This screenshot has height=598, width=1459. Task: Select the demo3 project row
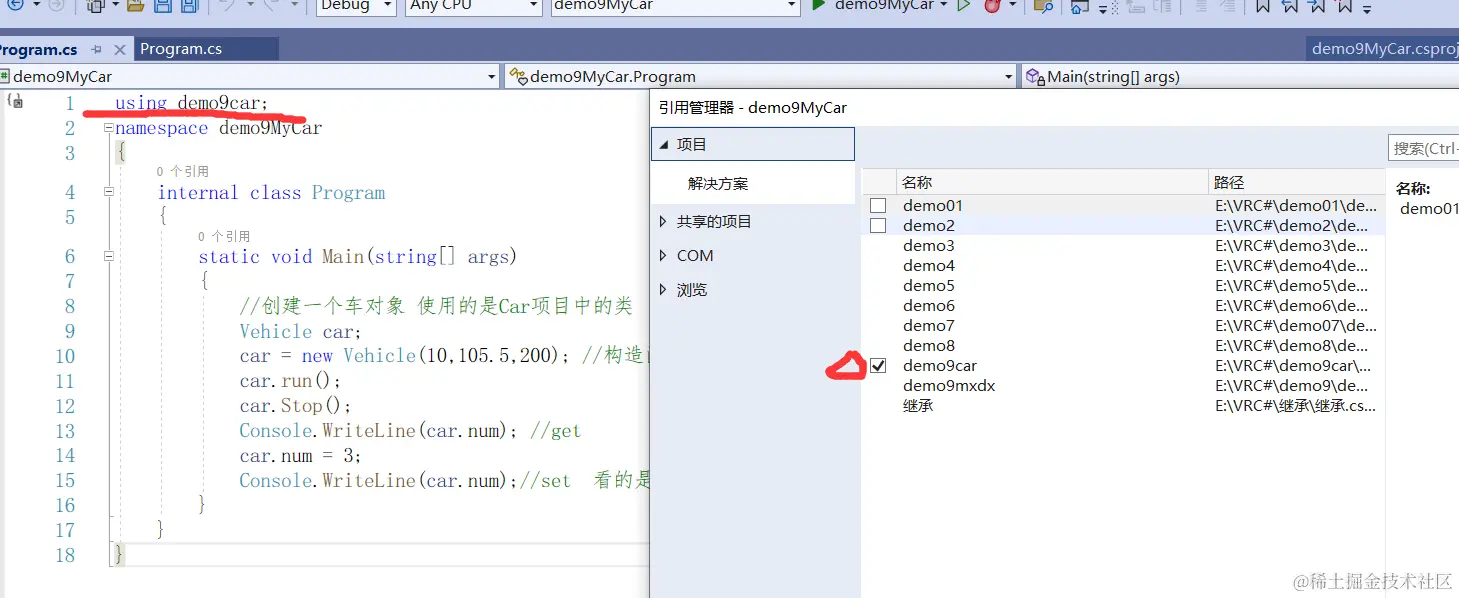(x=1124, y=246)
